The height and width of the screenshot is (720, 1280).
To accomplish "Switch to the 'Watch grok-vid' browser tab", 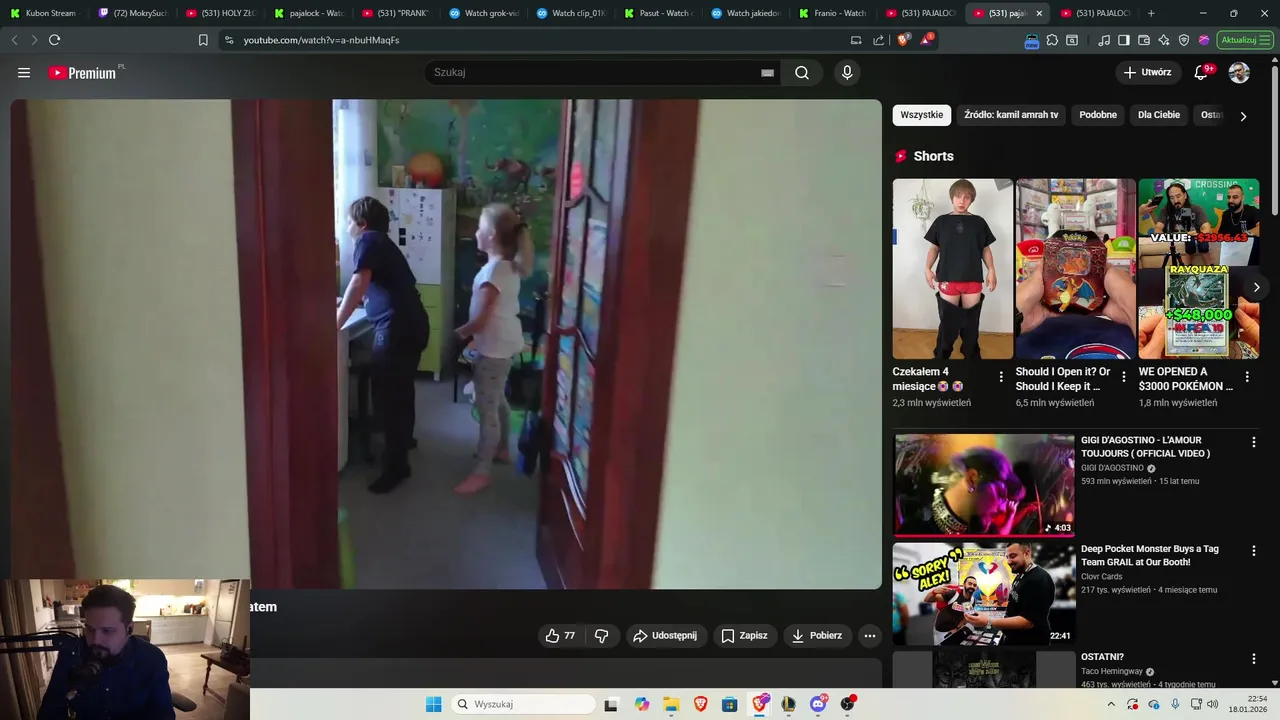I will [x=483, y=13].
